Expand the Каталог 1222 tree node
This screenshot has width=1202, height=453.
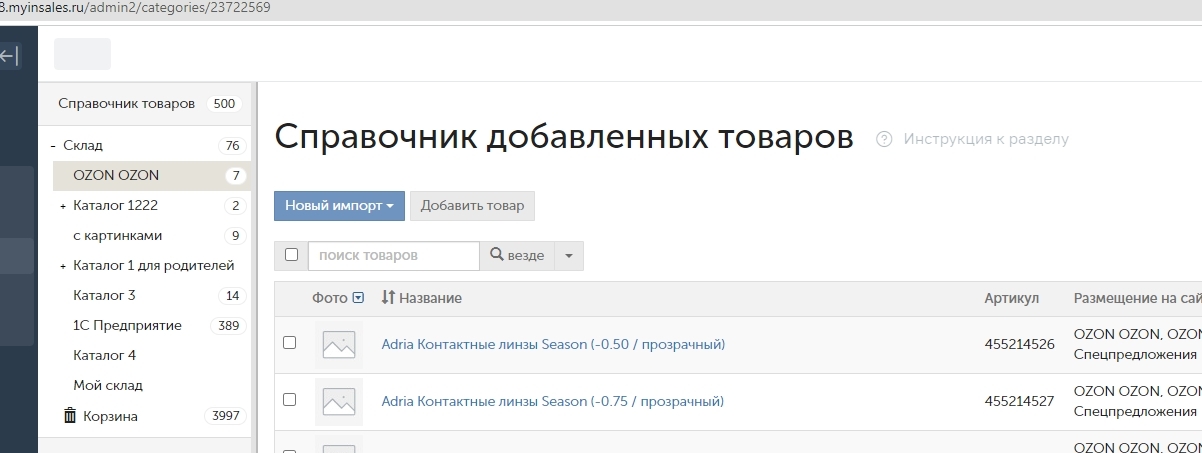click(62, 206)
